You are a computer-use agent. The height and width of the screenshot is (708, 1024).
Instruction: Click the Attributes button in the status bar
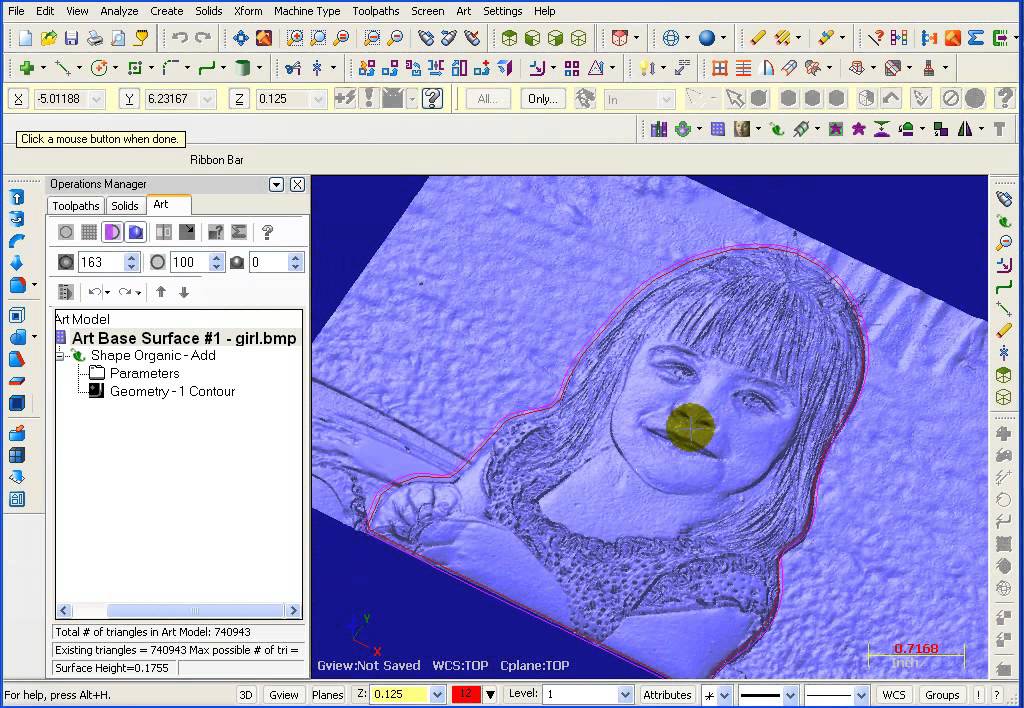667,694
